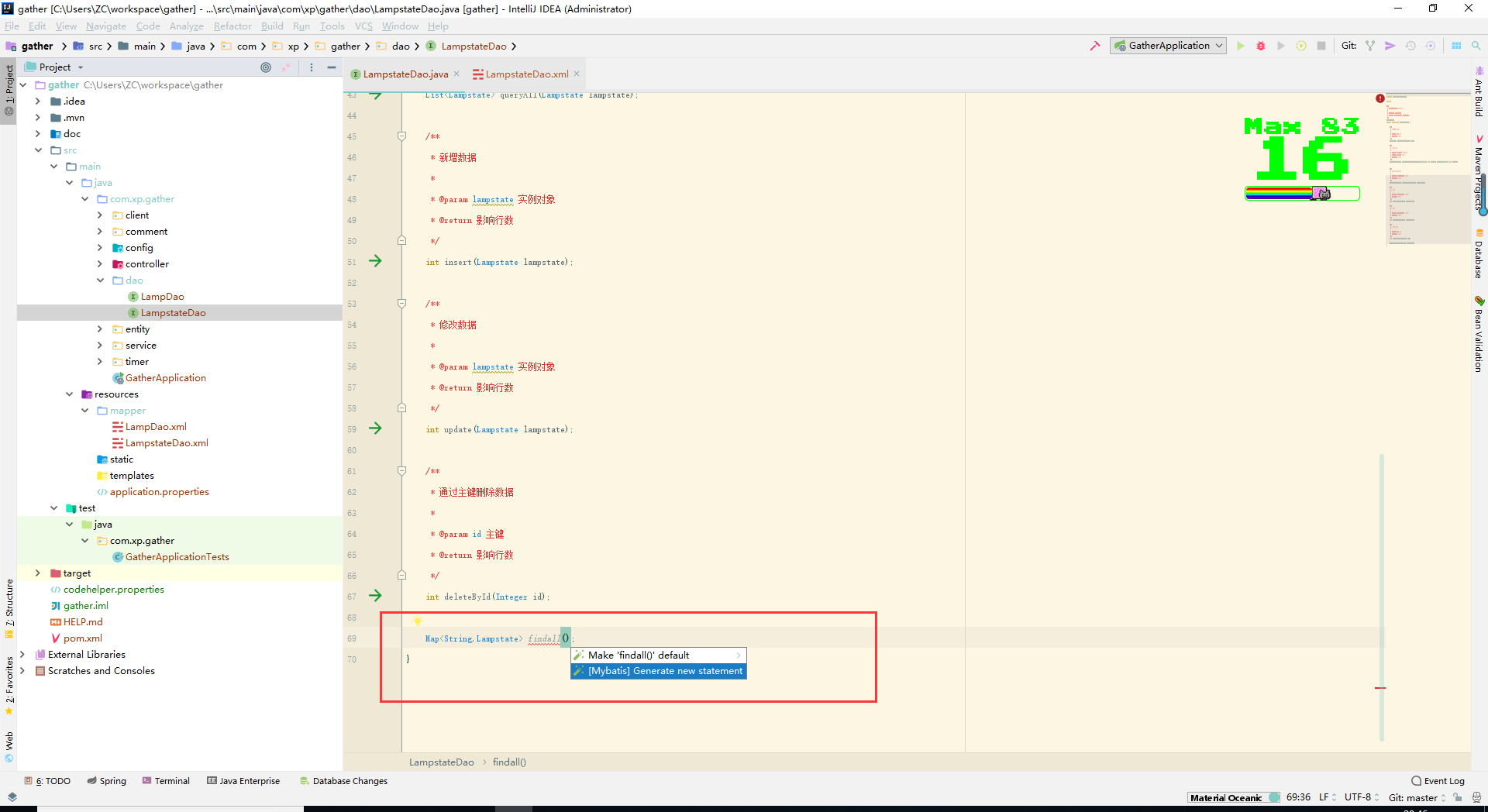
Task: Open Project panel options with three-dots icon
Action: click(x=312, y=67)
